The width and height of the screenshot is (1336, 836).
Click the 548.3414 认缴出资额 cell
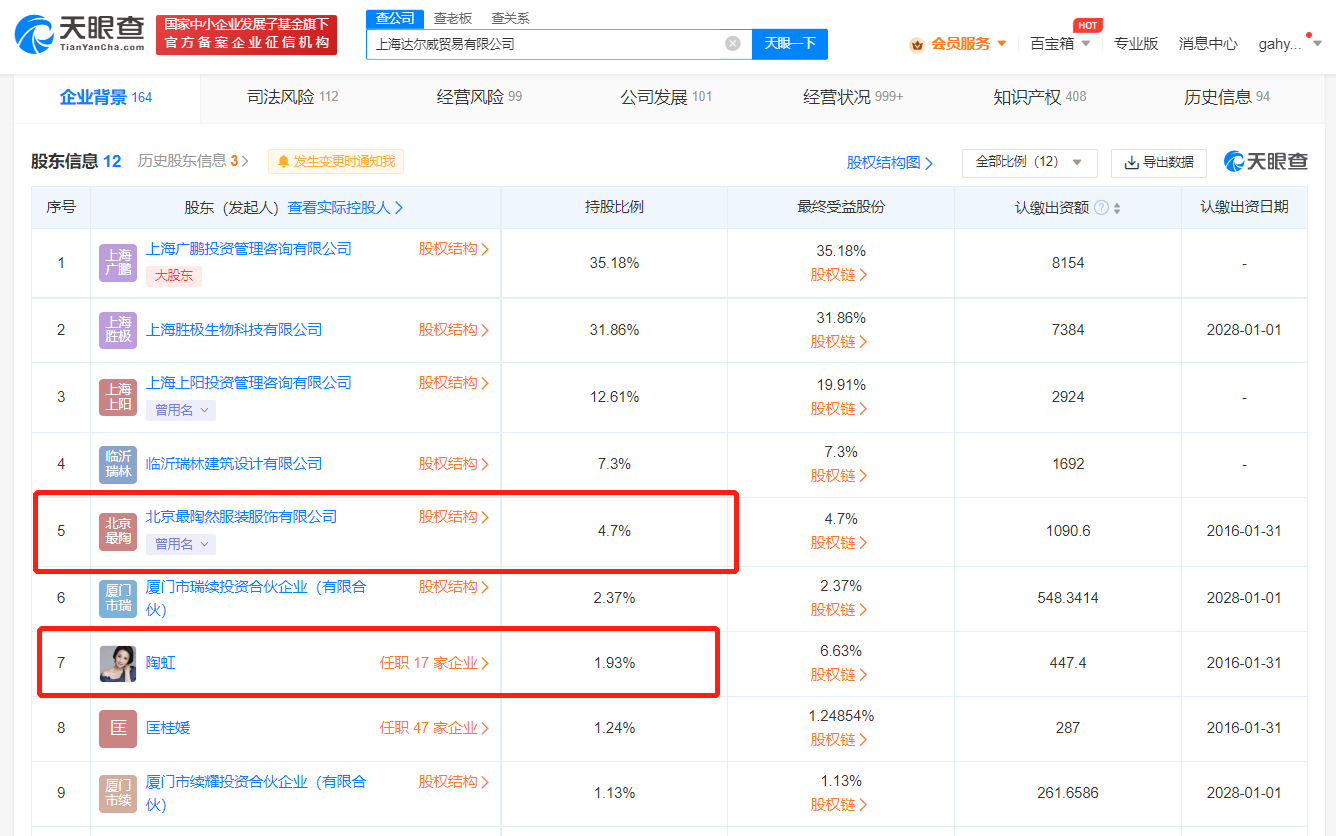pyautogui.click(x=1068, y=598)
